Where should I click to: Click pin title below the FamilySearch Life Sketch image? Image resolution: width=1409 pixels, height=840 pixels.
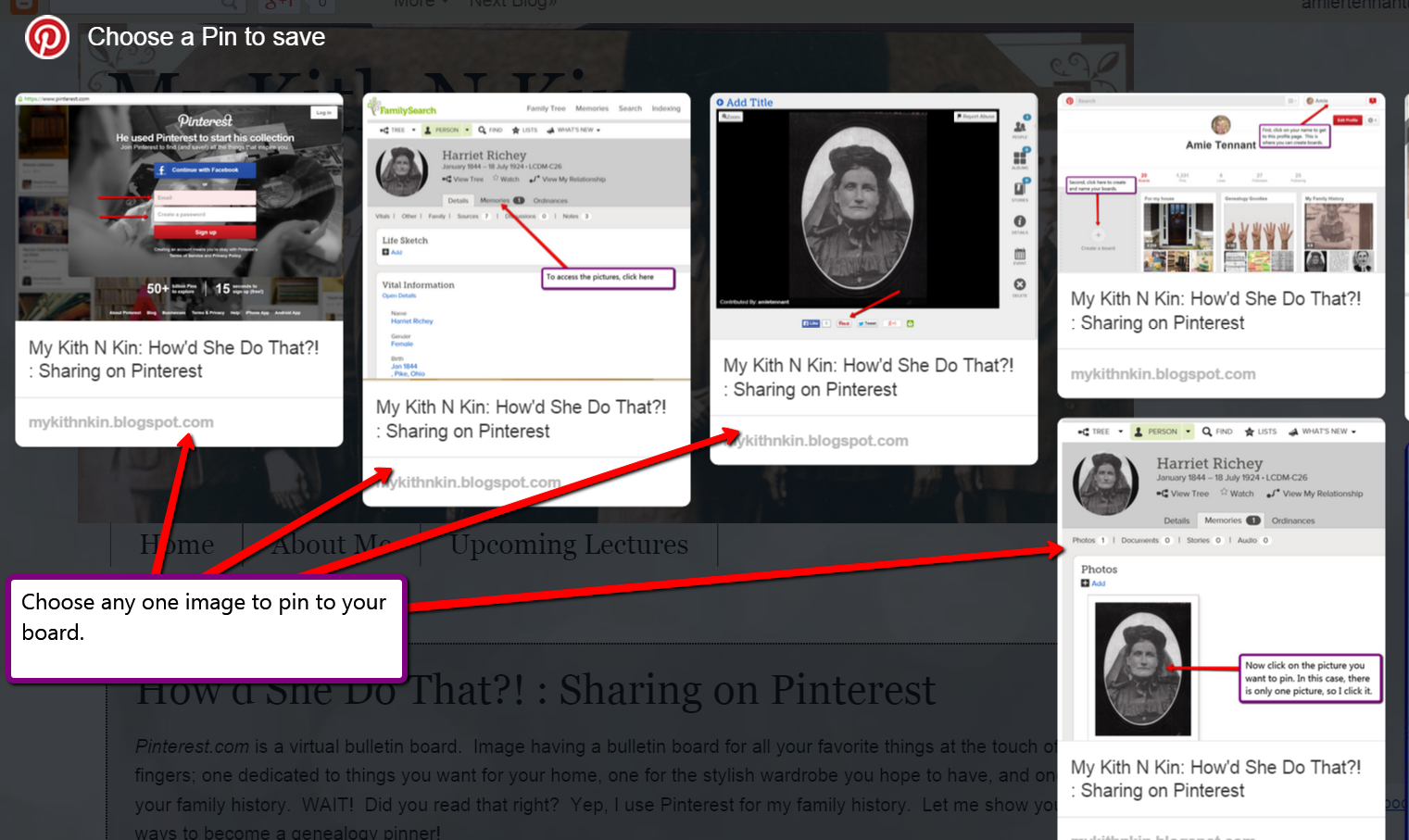[522, 419]
